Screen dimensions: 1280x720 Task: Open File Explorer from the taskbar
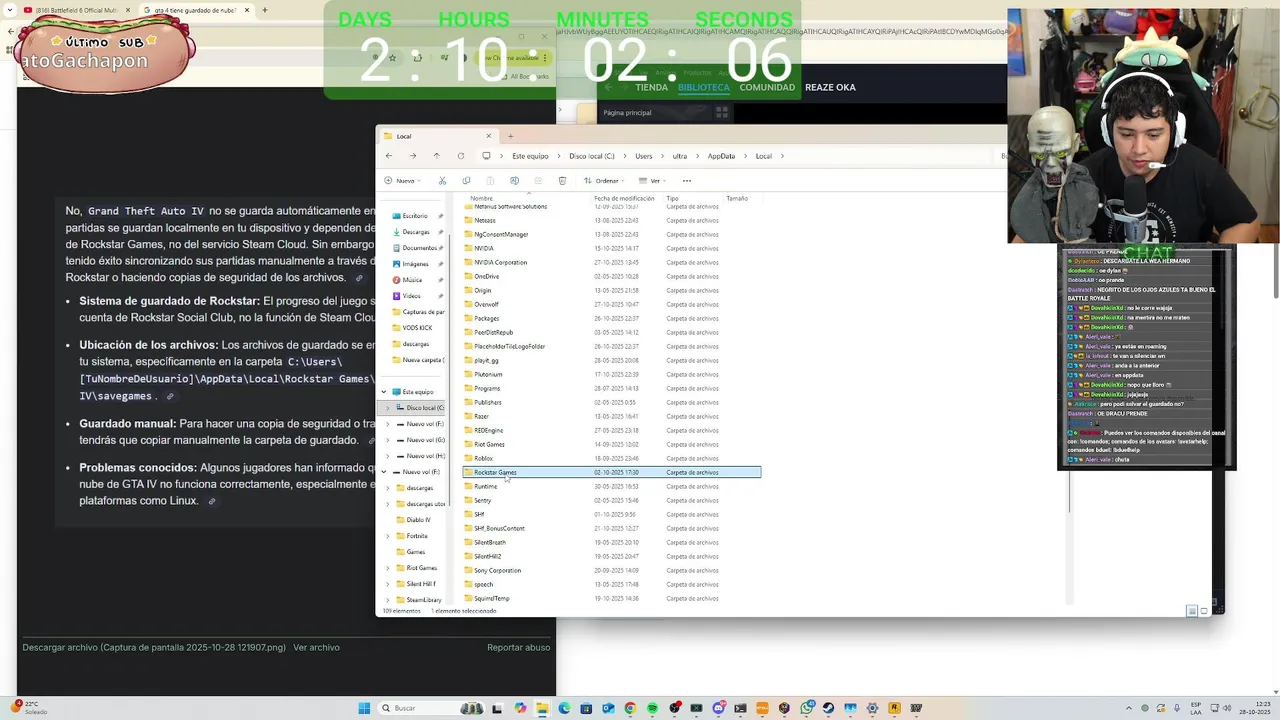coord(542,708)
